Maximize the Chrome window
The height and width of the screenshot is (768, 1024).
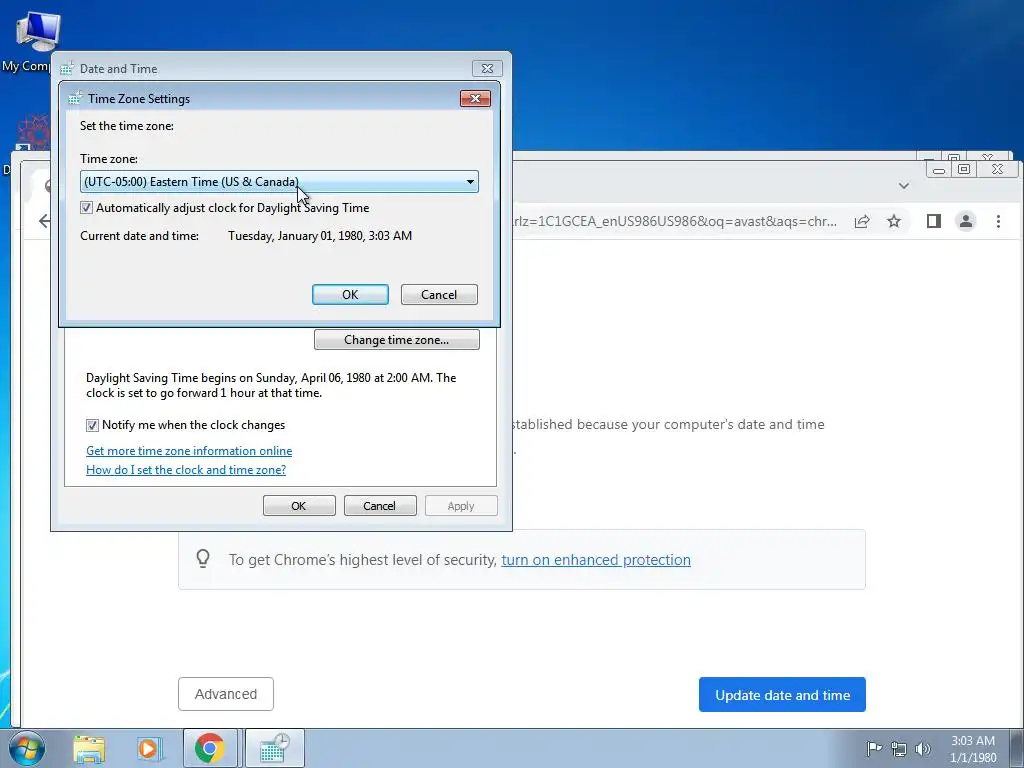[964, 169]
